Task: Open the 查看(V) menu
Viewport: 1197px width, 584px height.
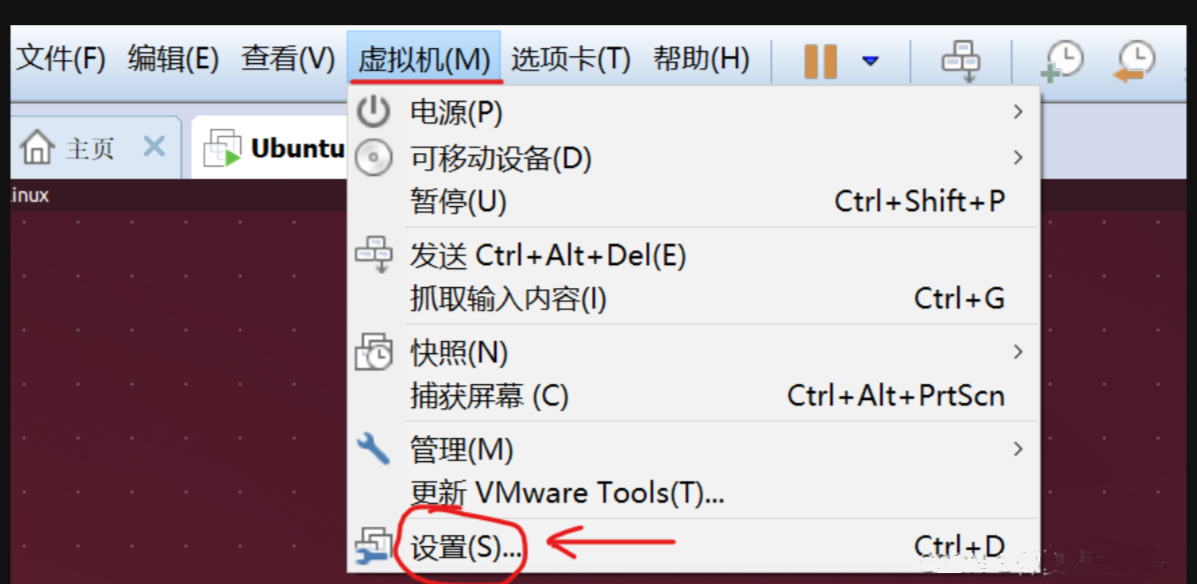Action: tap(288, 60)
